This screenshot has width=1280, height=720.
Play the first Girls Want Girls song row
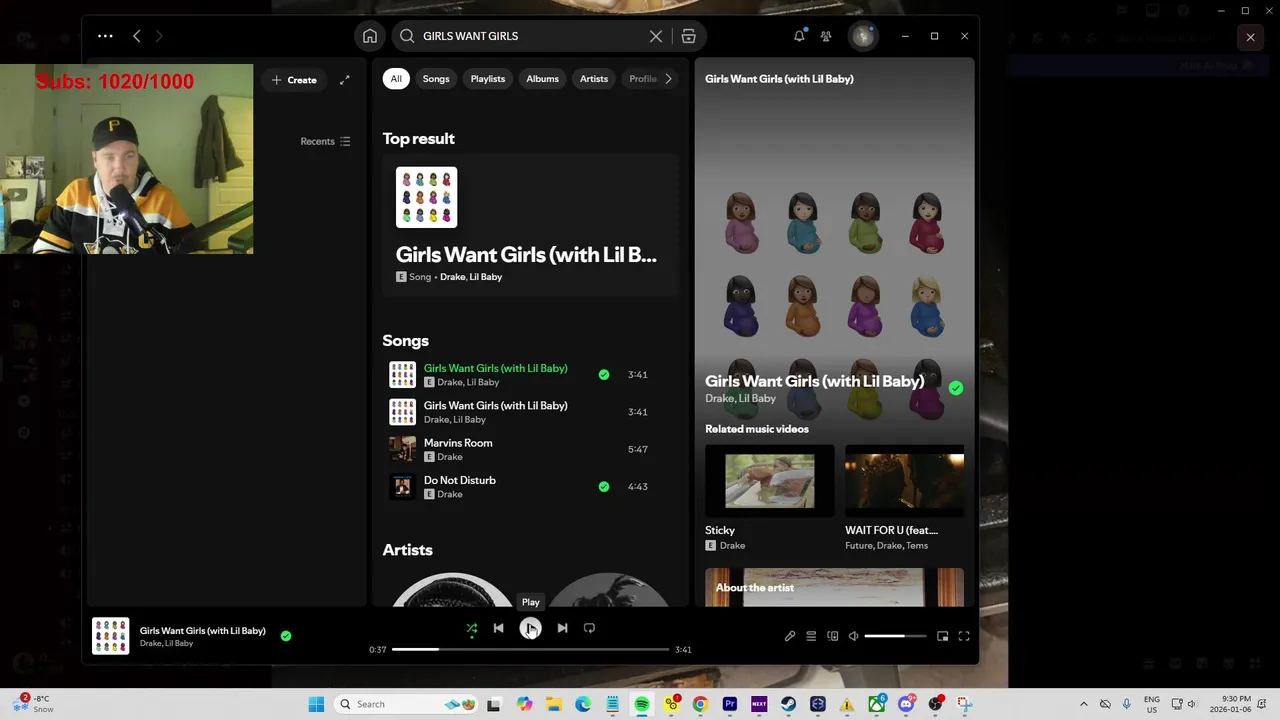click(529, 375)
